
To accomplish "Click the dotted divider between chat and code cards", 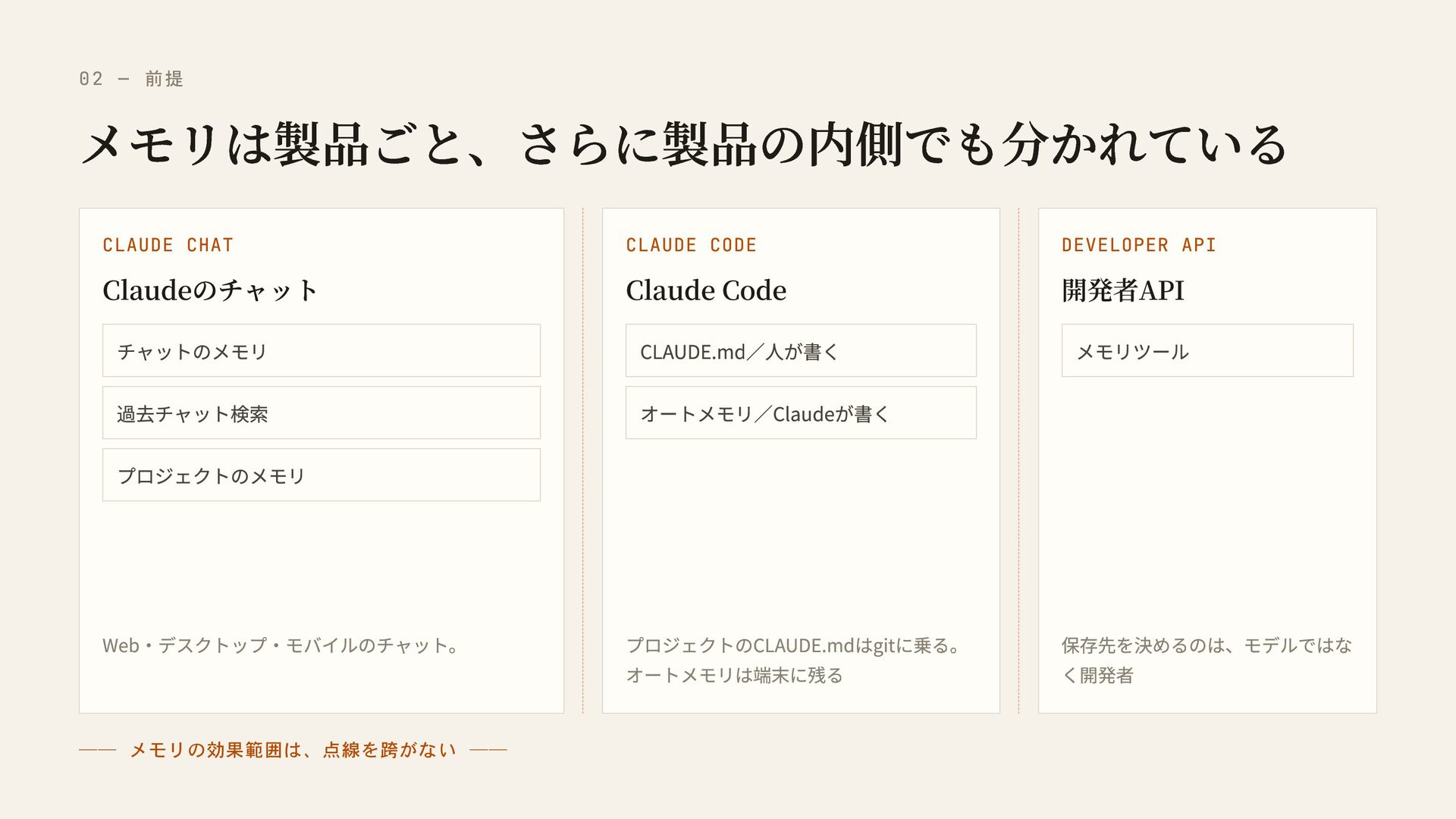I will 582,460.
